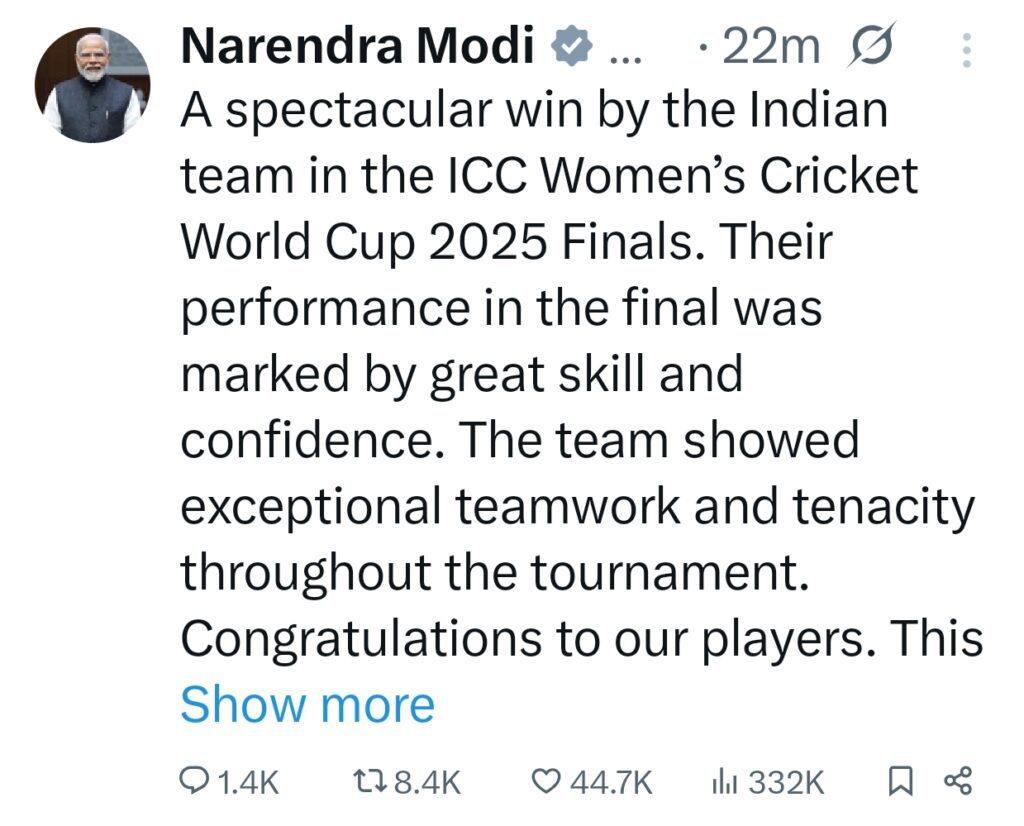Image resolution: width=1024 pixels, height=826 pixels.
Task: Repost this tweet using the retweet icon
Action: click(x=370, y=782)
